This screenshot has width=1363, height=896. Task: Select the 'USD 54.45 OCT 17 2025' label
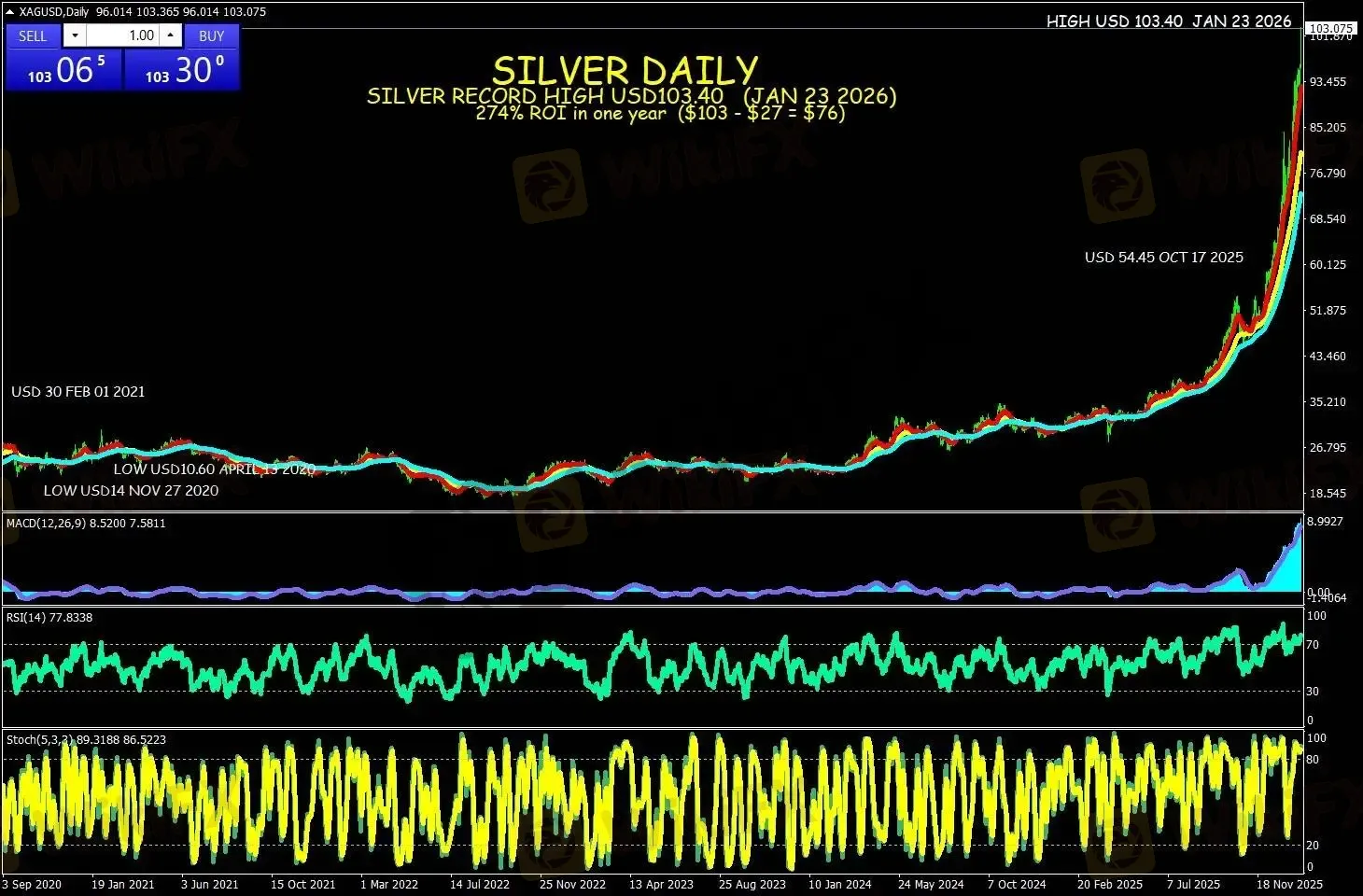pos(1163,258)
